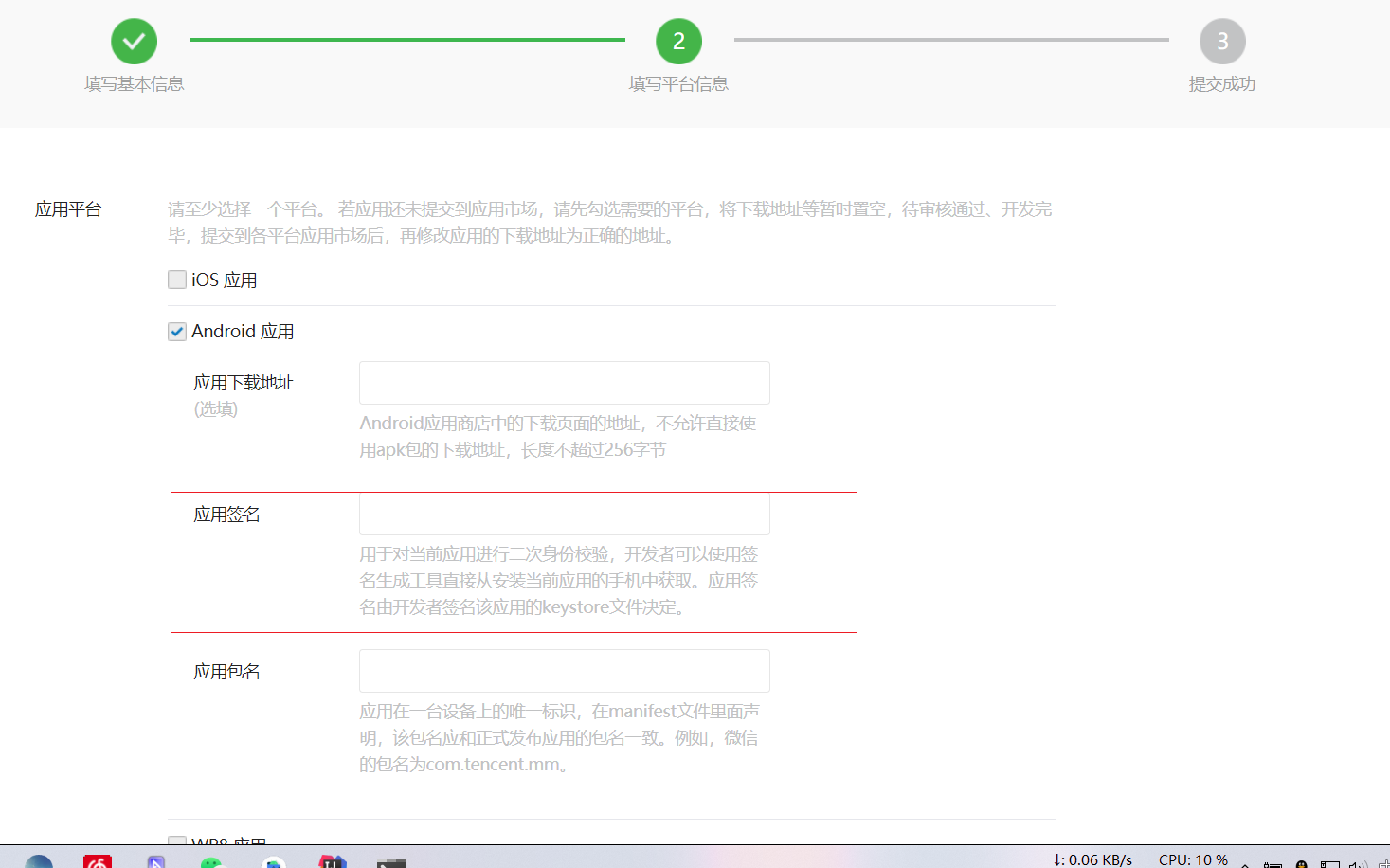This screenshot has width=1390, height=868.
Task: Check the iOS 应用 checkbox
Action: [177, 280]
